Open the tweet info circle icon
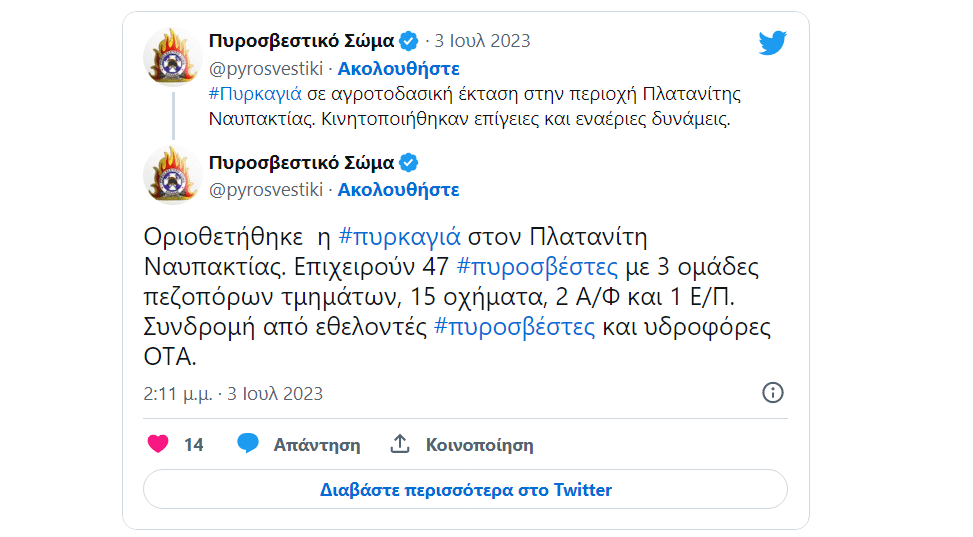973x537 pixels. (x=773, y=392)
